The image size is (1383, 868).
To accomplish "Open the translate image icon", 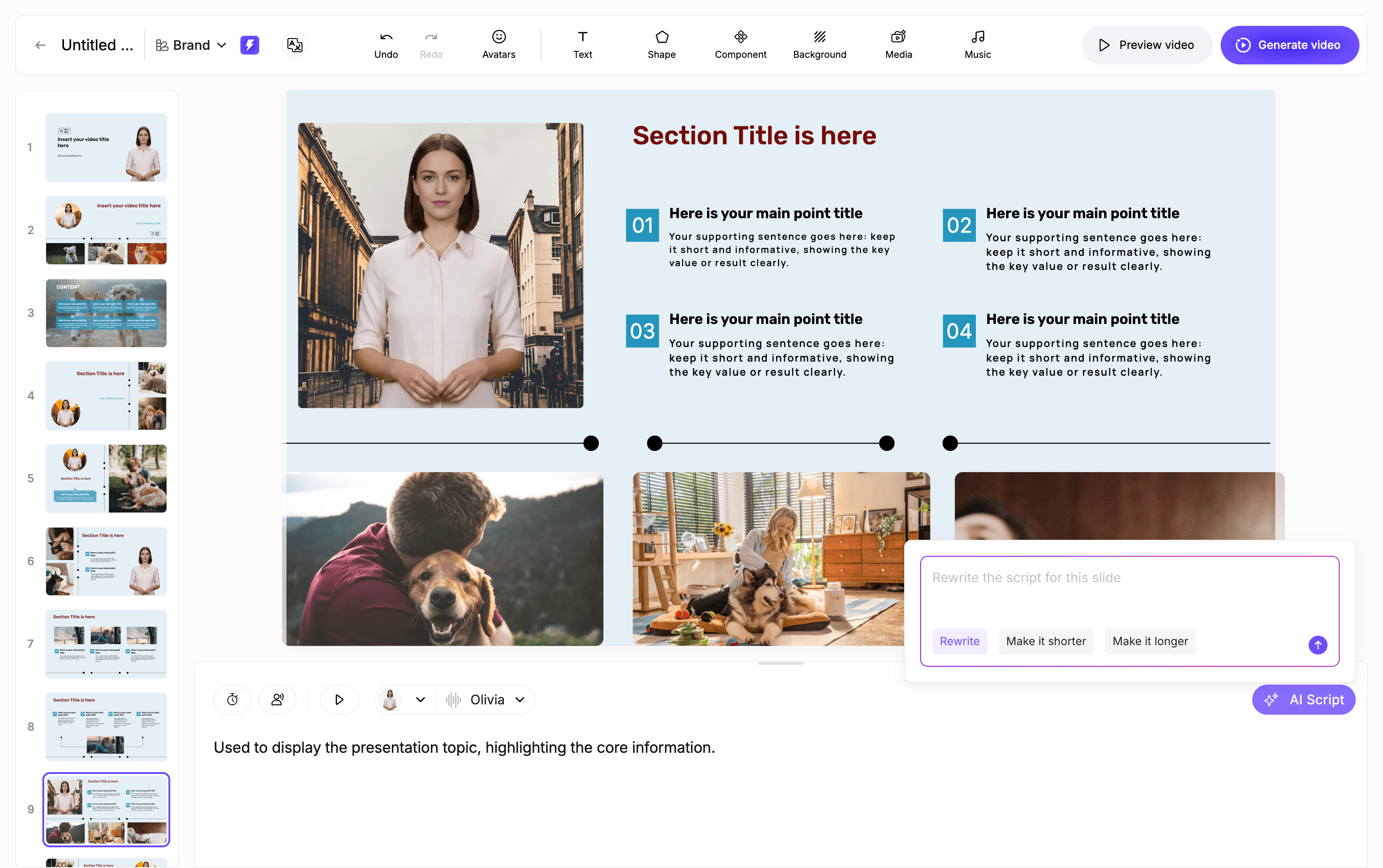I will coord(294,45).
